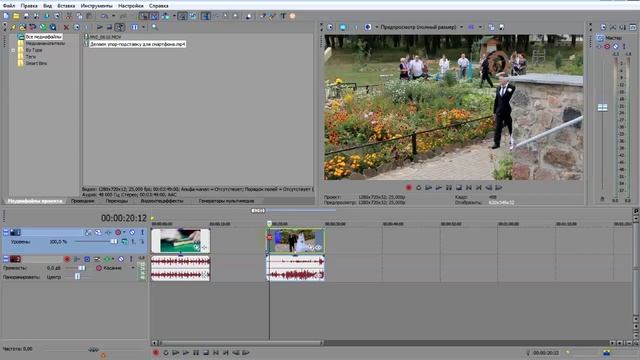Image resolution: width=640 pixels, height=360 pixels.
Task: Send preview to external monitor icon
Action: 343,27
